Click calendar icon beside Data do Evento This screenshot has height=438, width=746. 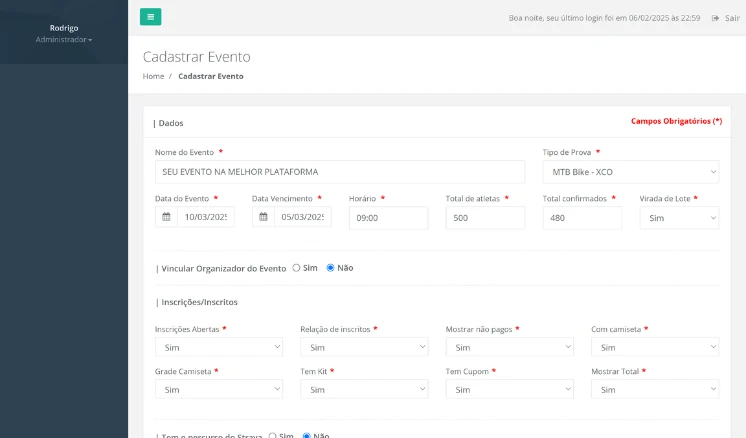pyautogui.click(x=166, y=217)
